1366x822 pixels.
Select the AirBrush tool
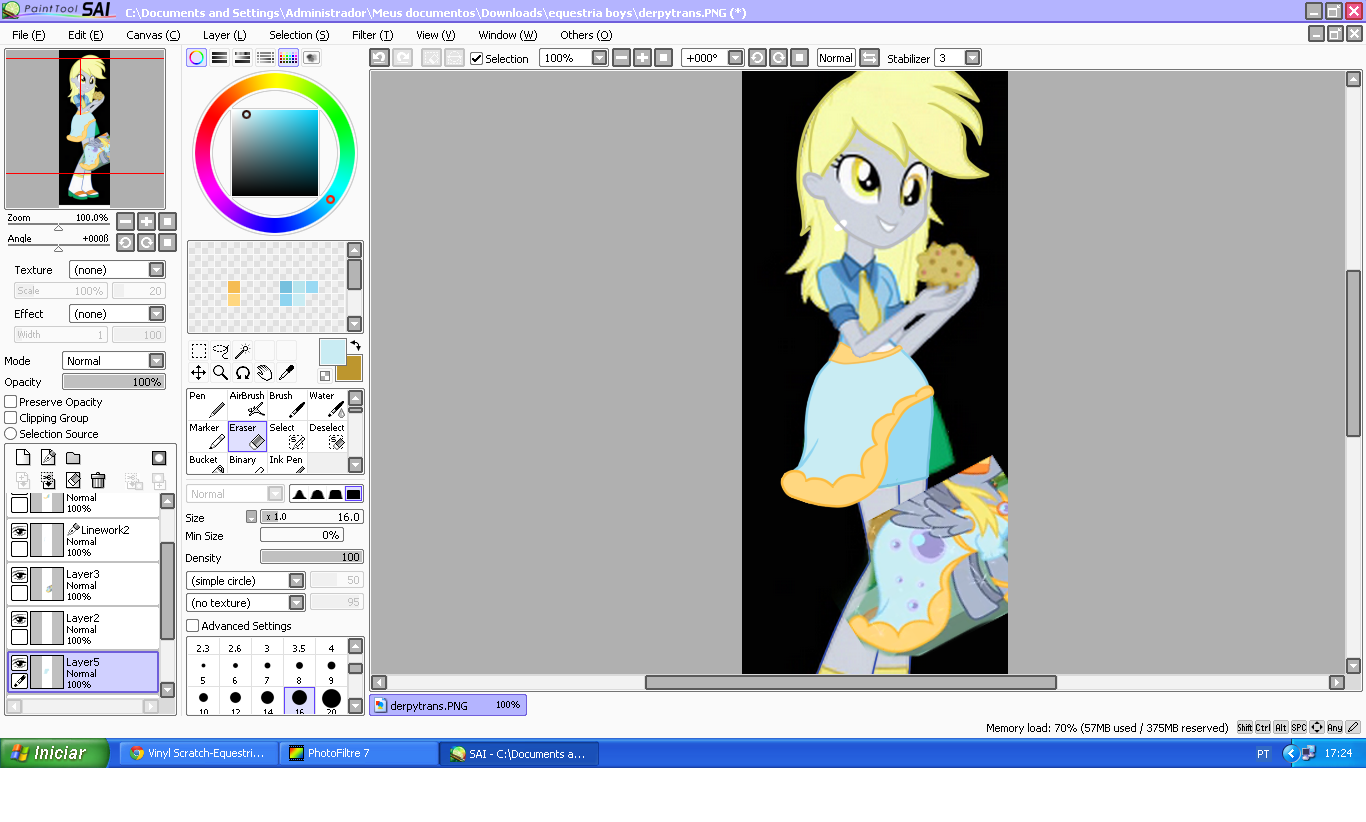click(247, 404)
